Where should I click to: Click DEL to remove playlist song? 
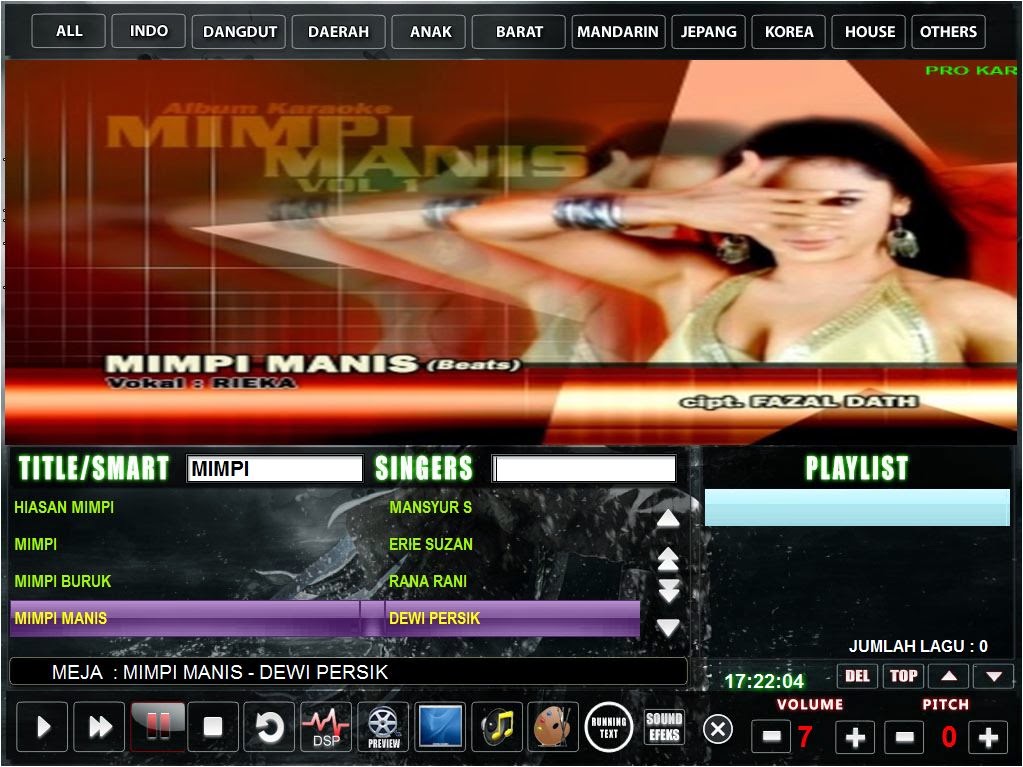click(857, 676)
